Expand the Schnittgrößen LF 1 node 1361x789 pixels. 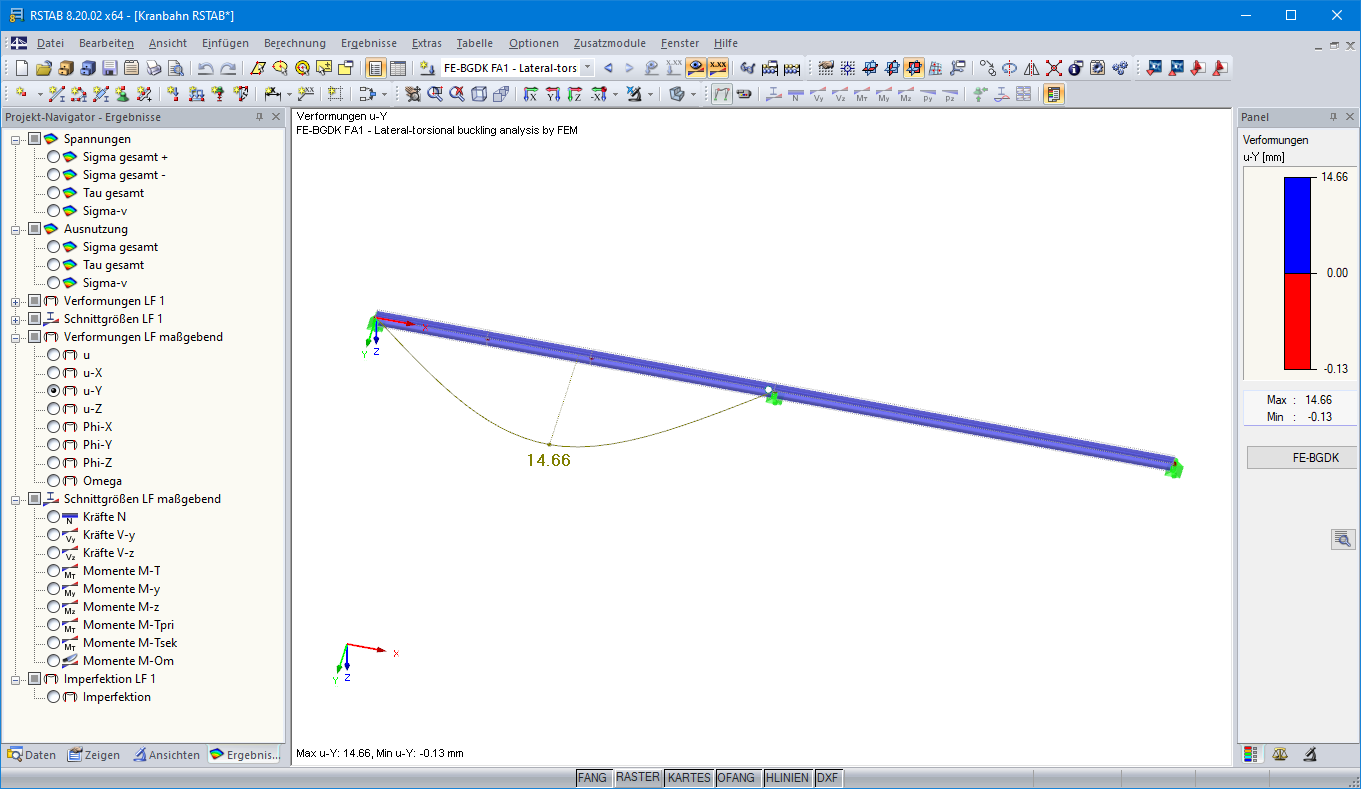pos(16,319)
